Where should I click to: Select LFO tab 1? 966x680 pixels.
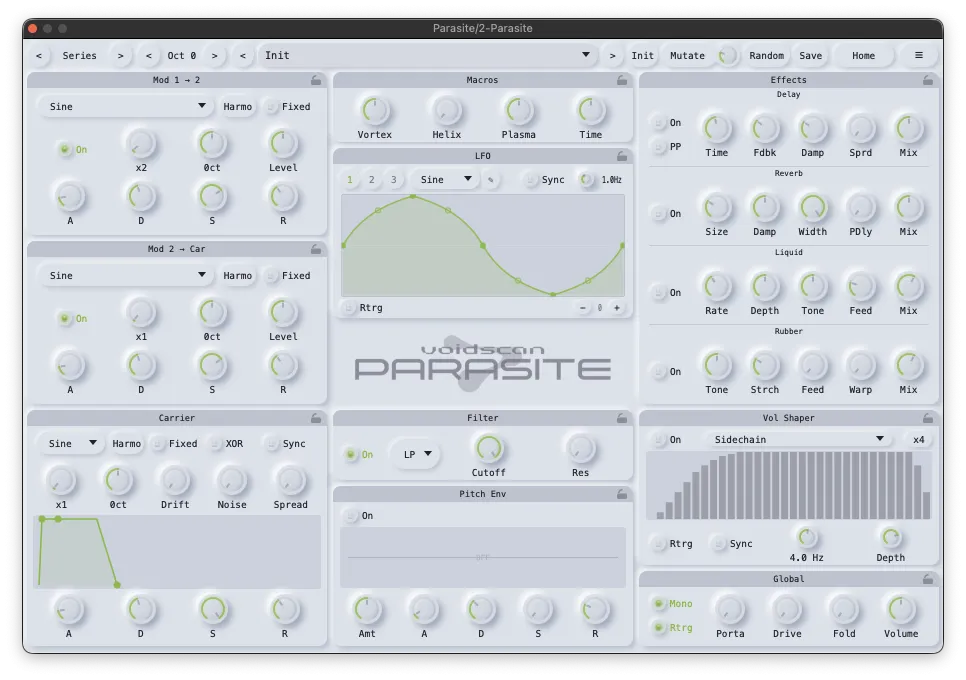(350, 180)
